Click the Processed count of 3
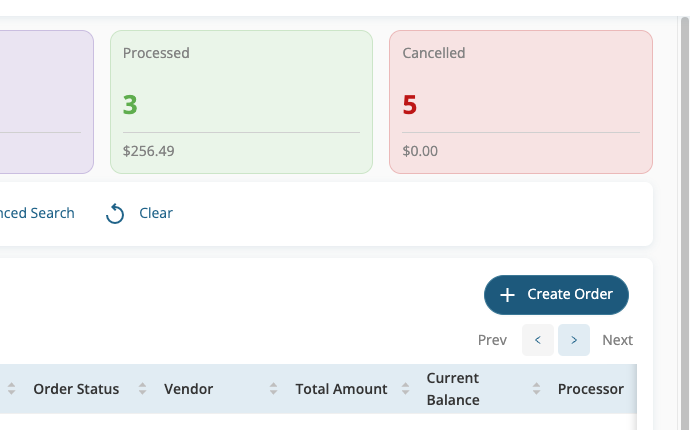Screen dimensions: 690x430 pyautogui.click(x=130, y=105)
